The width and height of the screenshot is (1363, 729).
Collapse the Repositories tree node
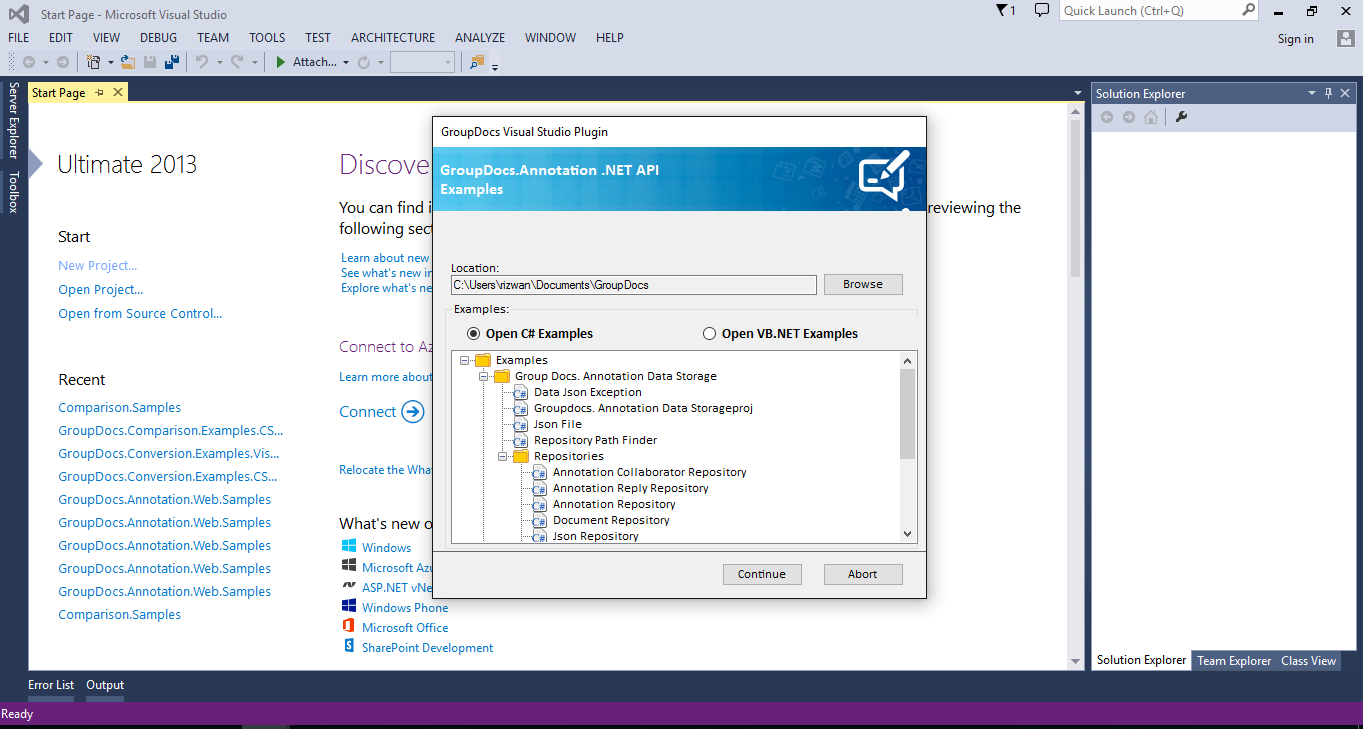tap(503, 456)
